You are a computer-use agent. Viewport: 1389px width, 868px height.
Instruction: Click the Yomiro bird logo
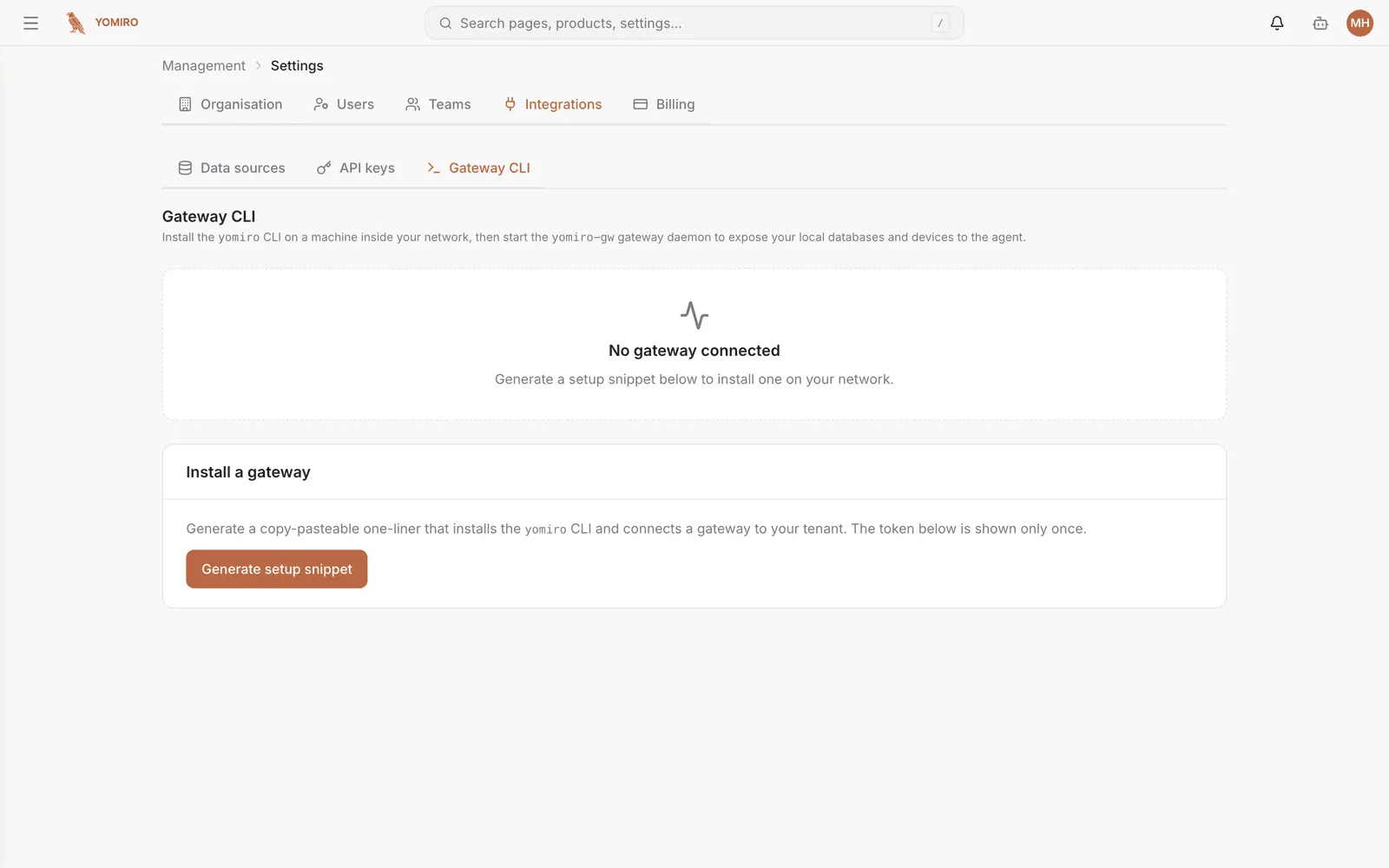tap(76, 23)
